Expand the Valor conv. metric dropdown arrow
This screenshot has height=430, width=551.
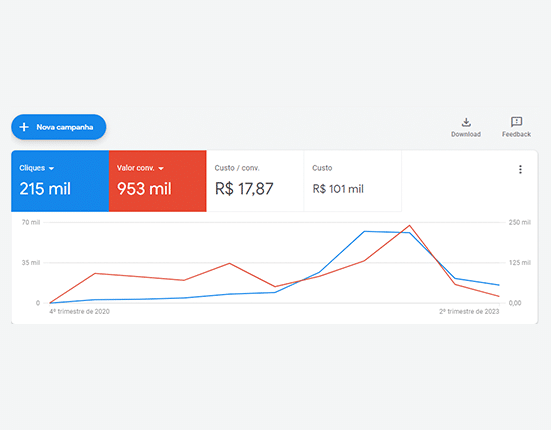pos(161,169)
